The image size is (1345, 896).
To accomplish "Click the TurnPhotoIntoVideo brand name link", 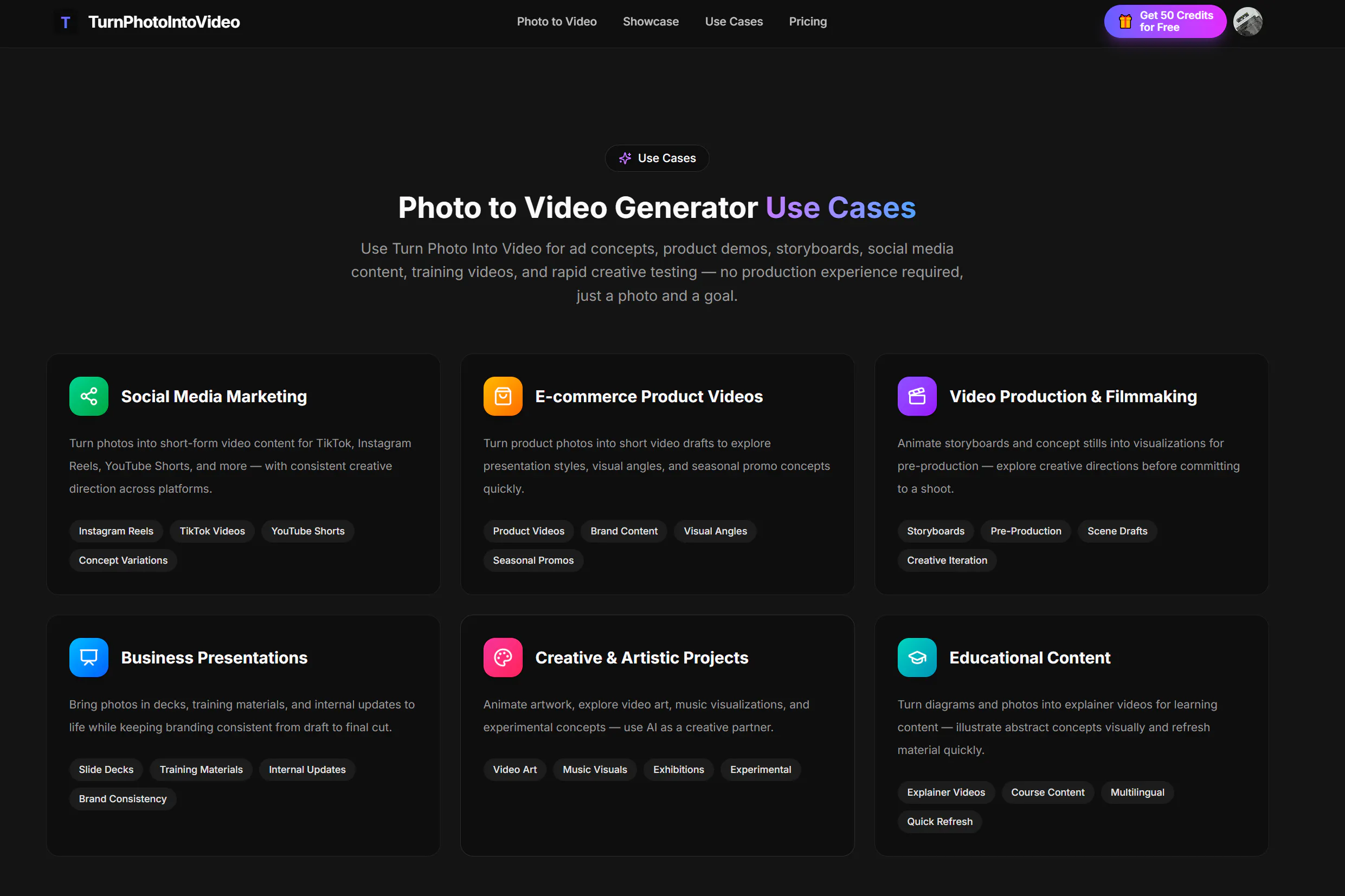I will [x=164, y=22].
